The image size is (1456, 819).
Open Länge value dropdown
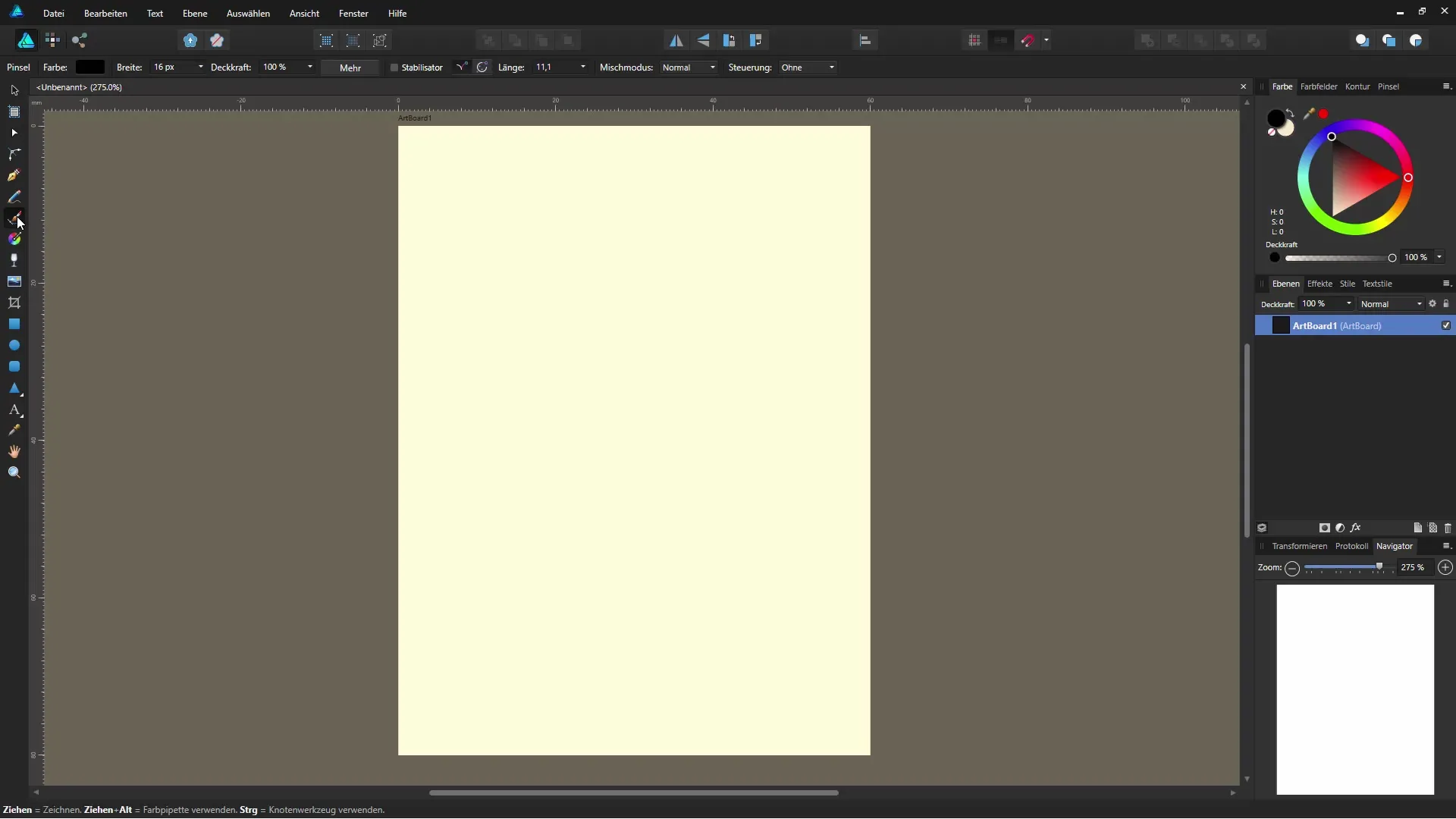582,67
